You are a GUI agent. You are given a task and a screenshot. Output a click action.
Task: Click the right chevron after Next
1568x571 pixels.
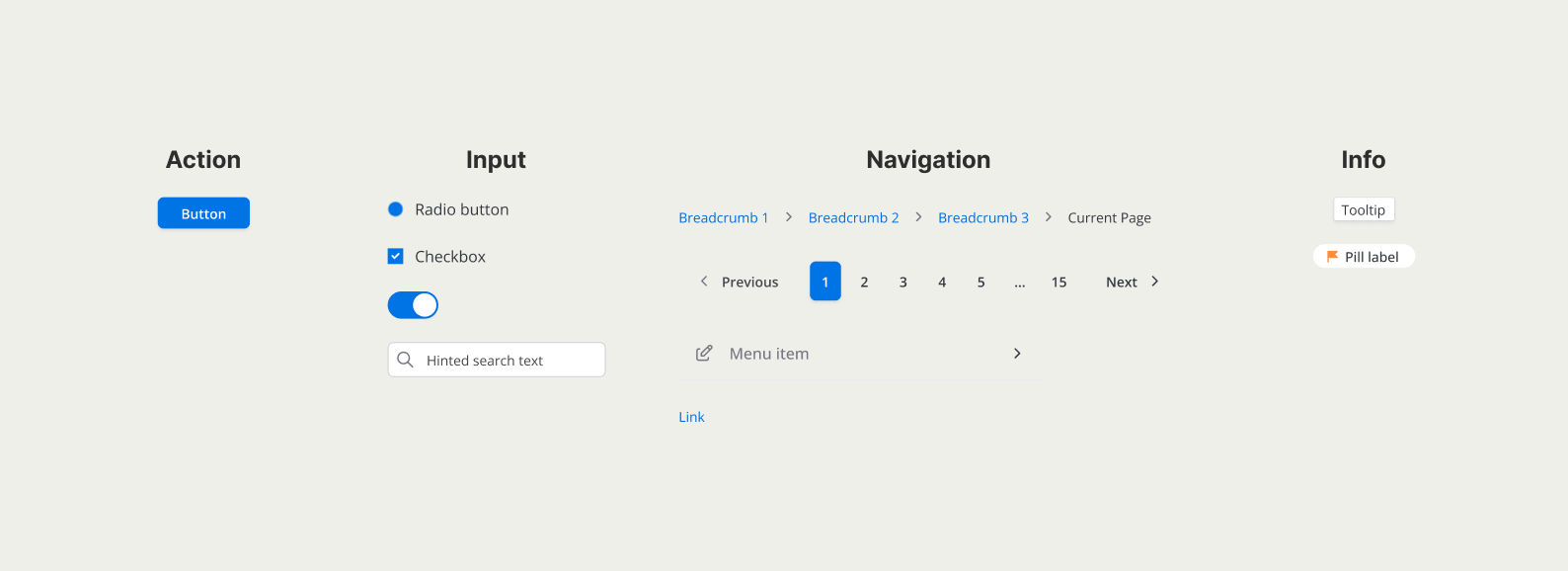pos(1154,282)
